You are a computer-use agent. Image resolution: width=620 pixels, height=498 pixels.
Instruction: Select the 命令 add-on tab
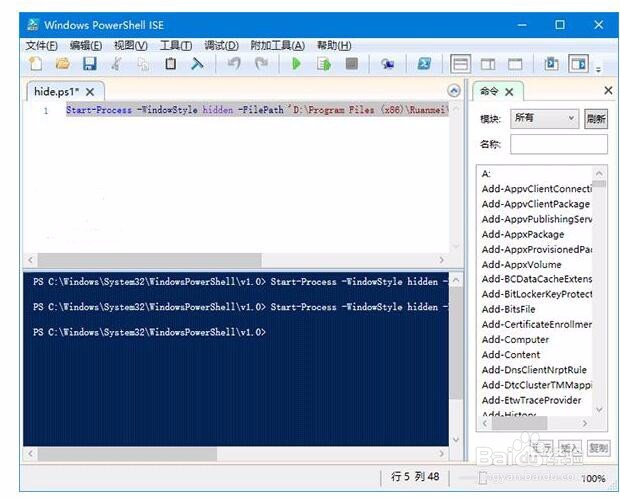(x=489, y=91)
